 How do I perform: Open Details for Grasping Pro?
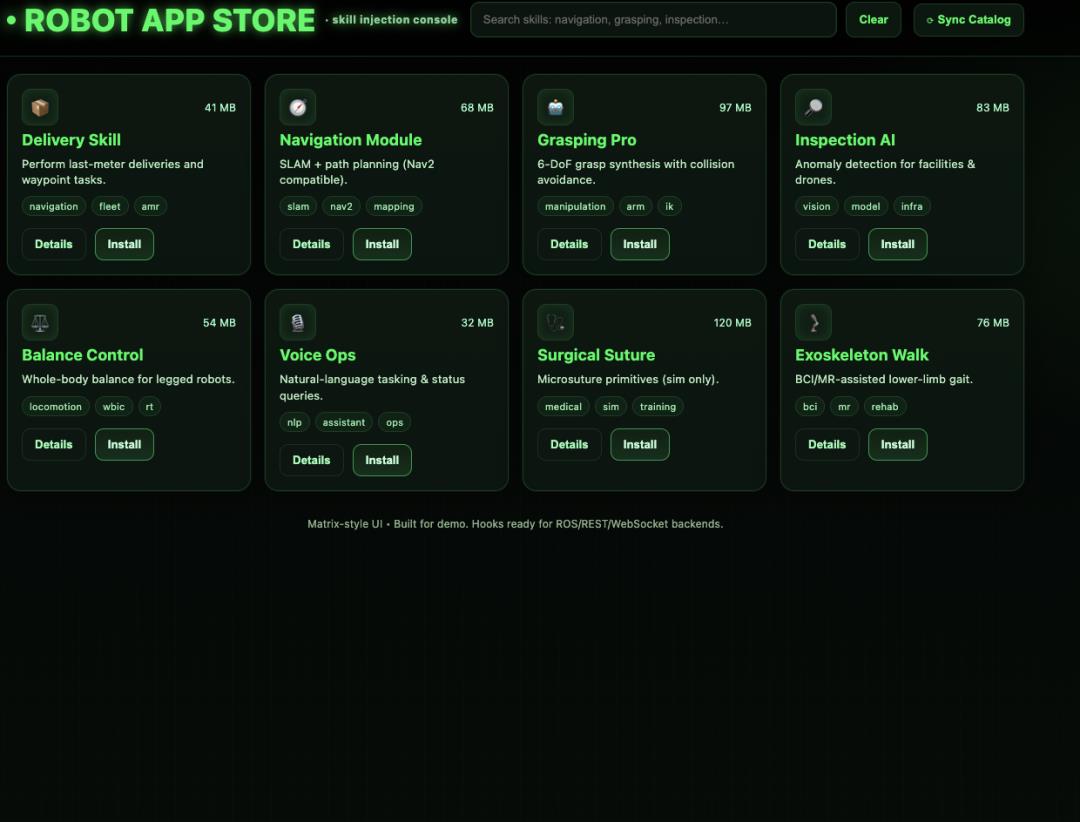pos(569,244)
